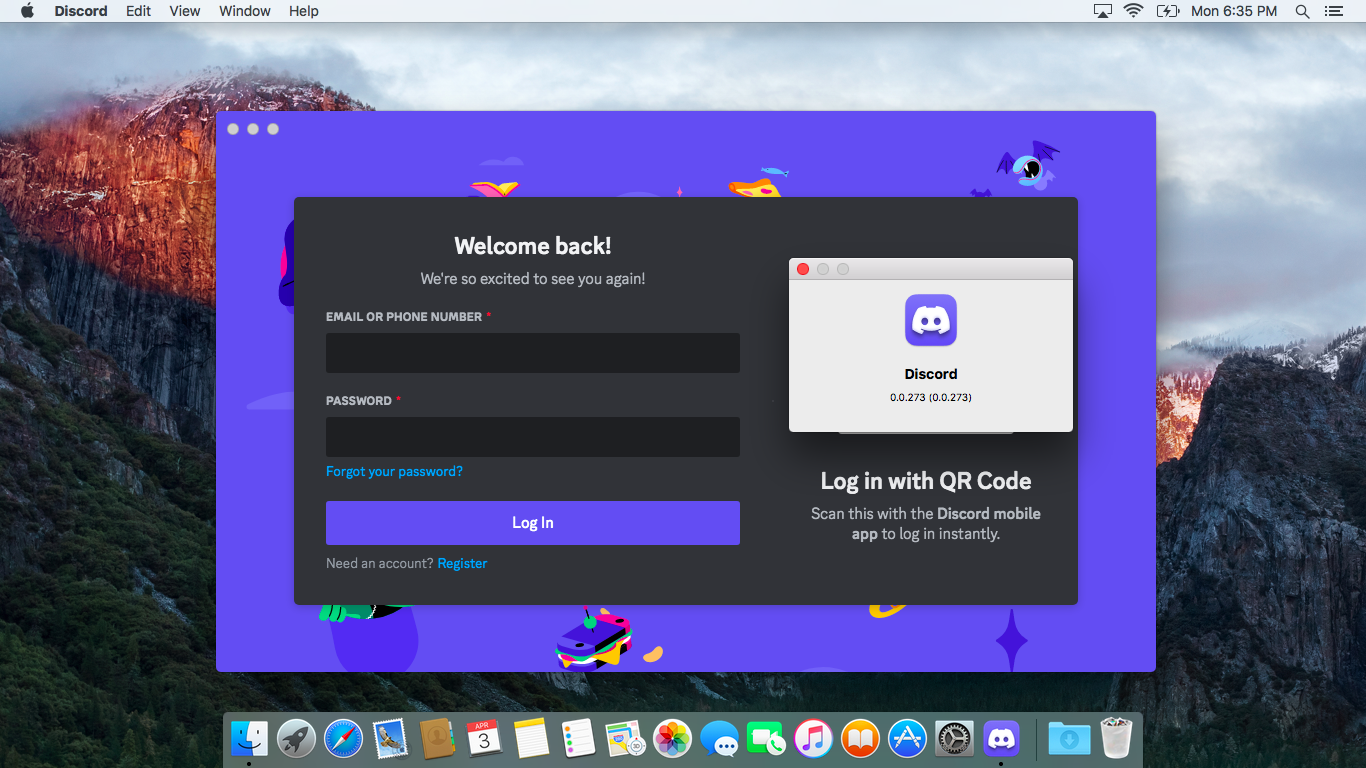Screen dimensions: 1366x768
Task: Focus the Email or Phone Number field
Action: click(533, 353)
